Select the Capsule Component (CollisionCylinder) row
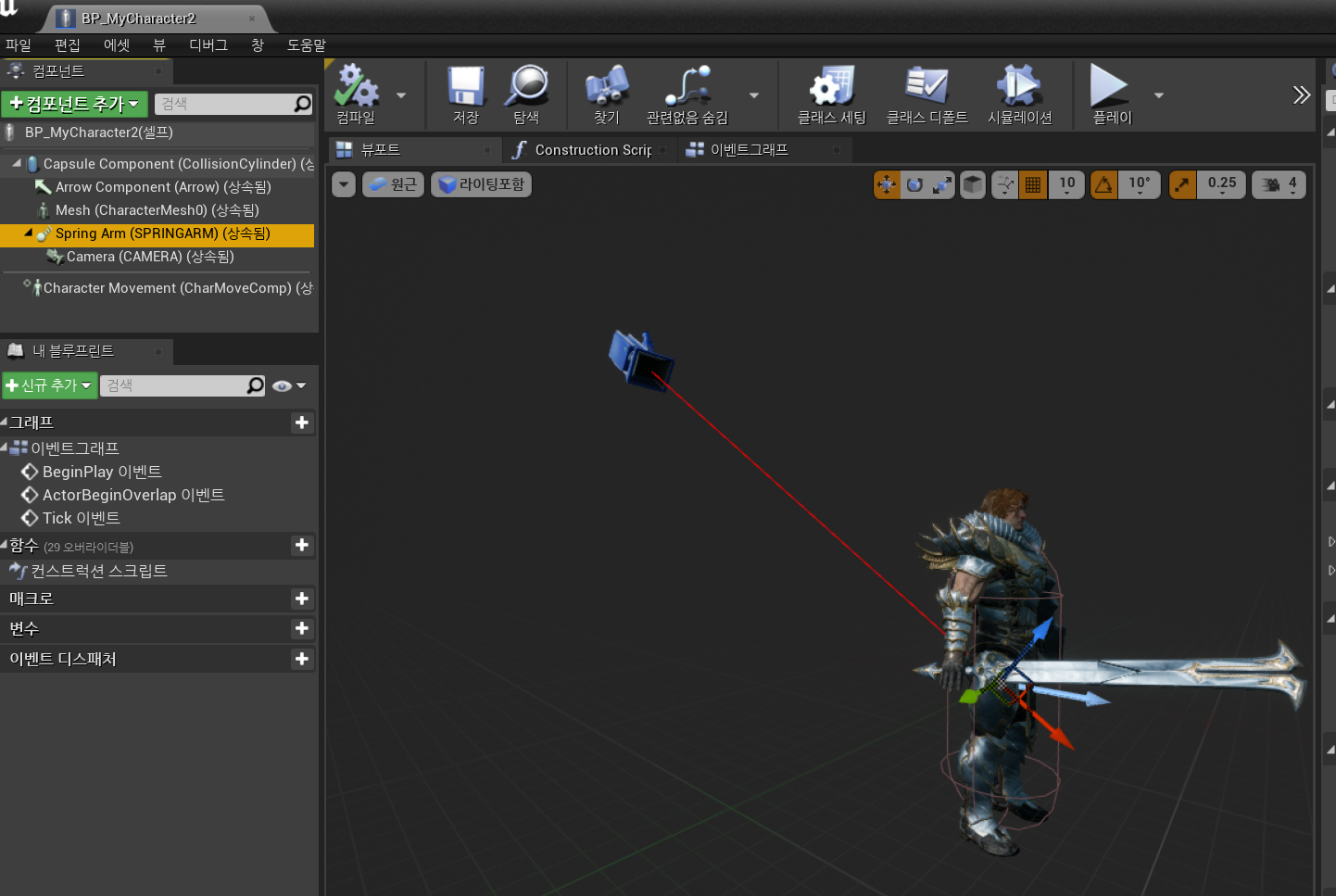Image resolution: width=1336 pixels, height=896 pixels. coord(158,164)
